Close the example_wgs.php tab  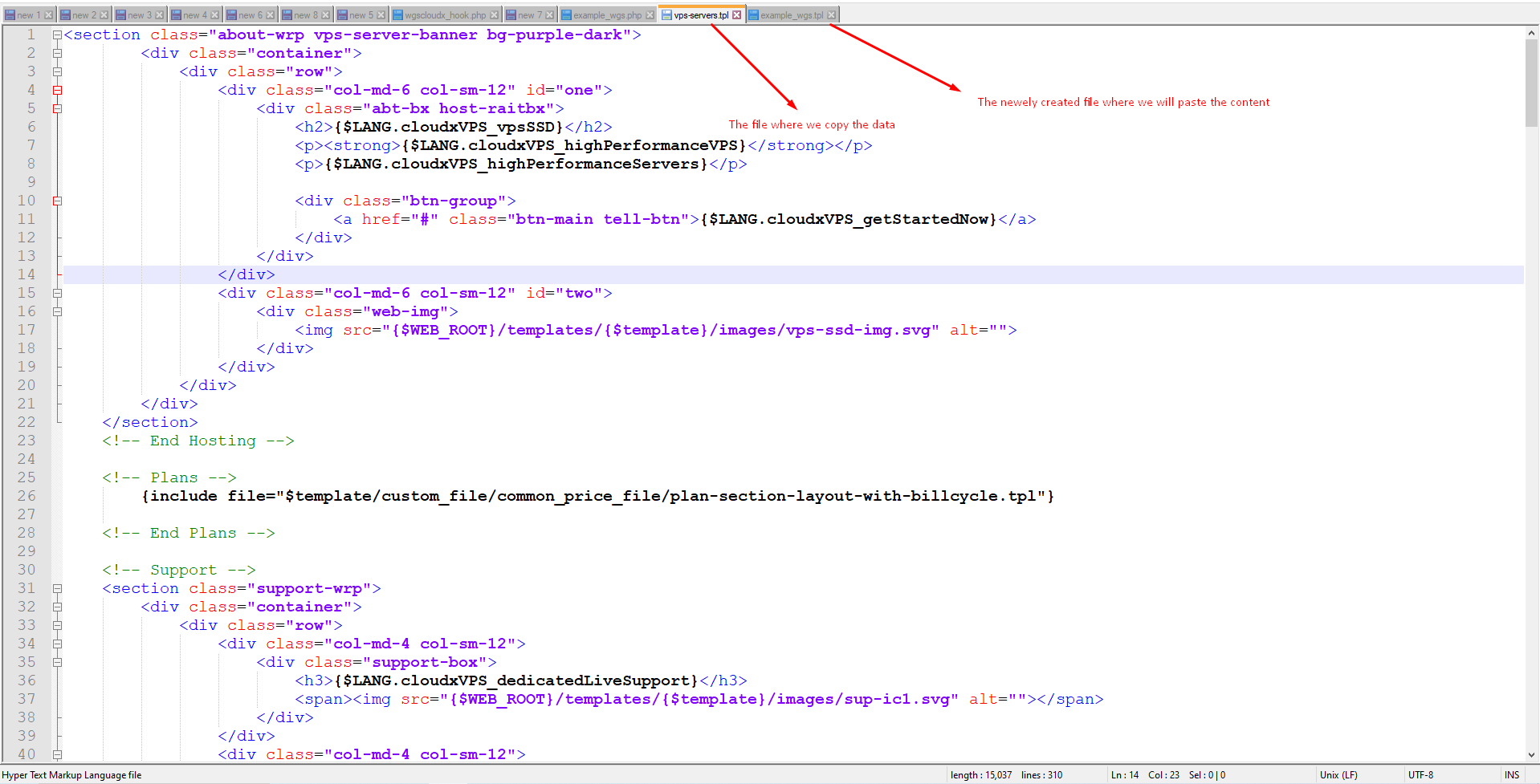tap(650, 15)
